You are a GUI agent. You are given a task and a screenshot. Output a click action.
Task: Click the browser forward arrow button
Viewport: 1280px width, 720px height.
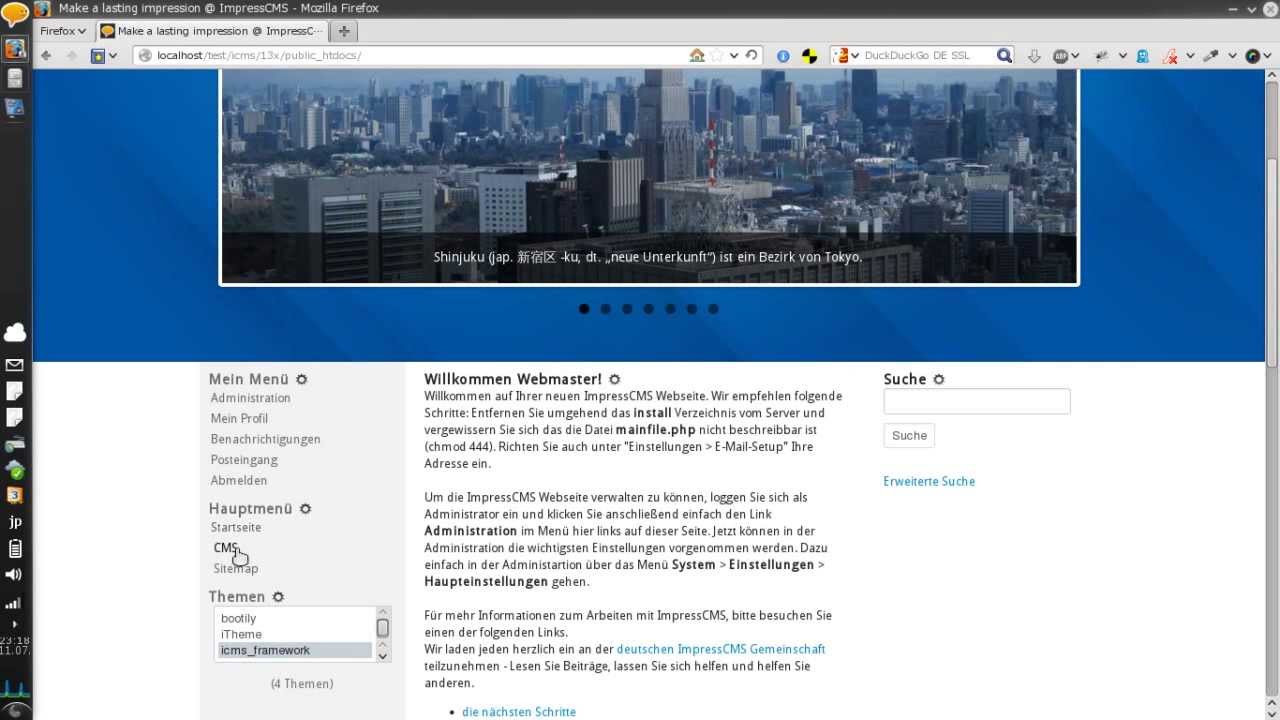coord(71,56)
